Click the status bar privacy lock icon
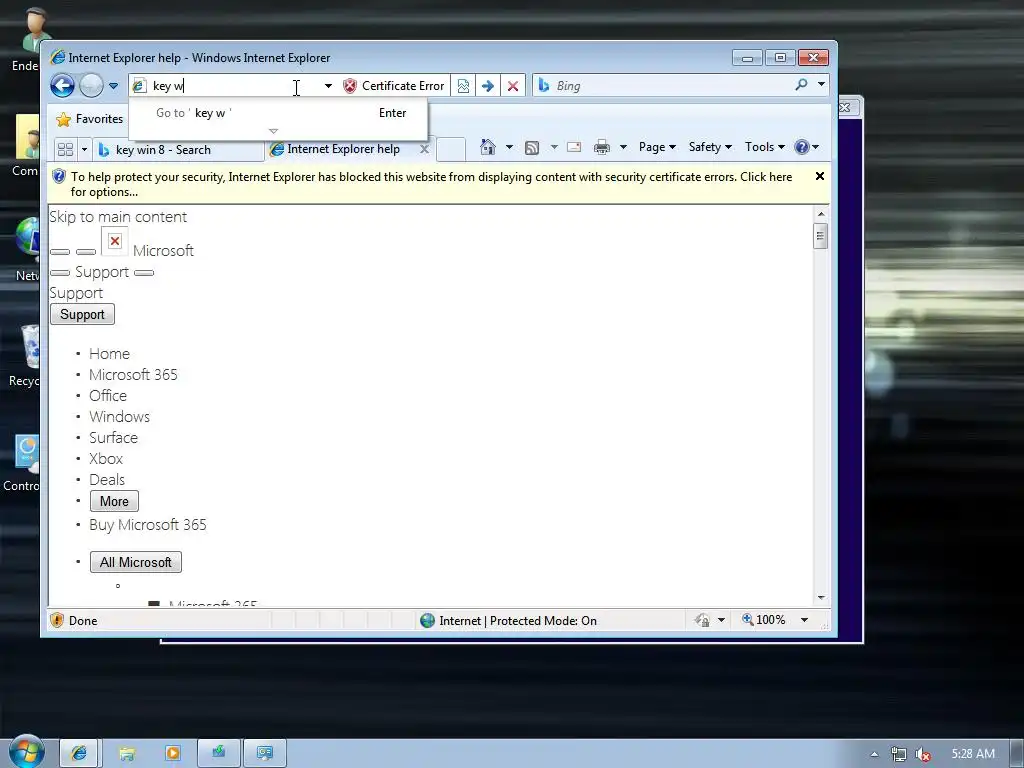This screenshot has width=1024, height=768. pyautogui.click(x=703, y=620)
